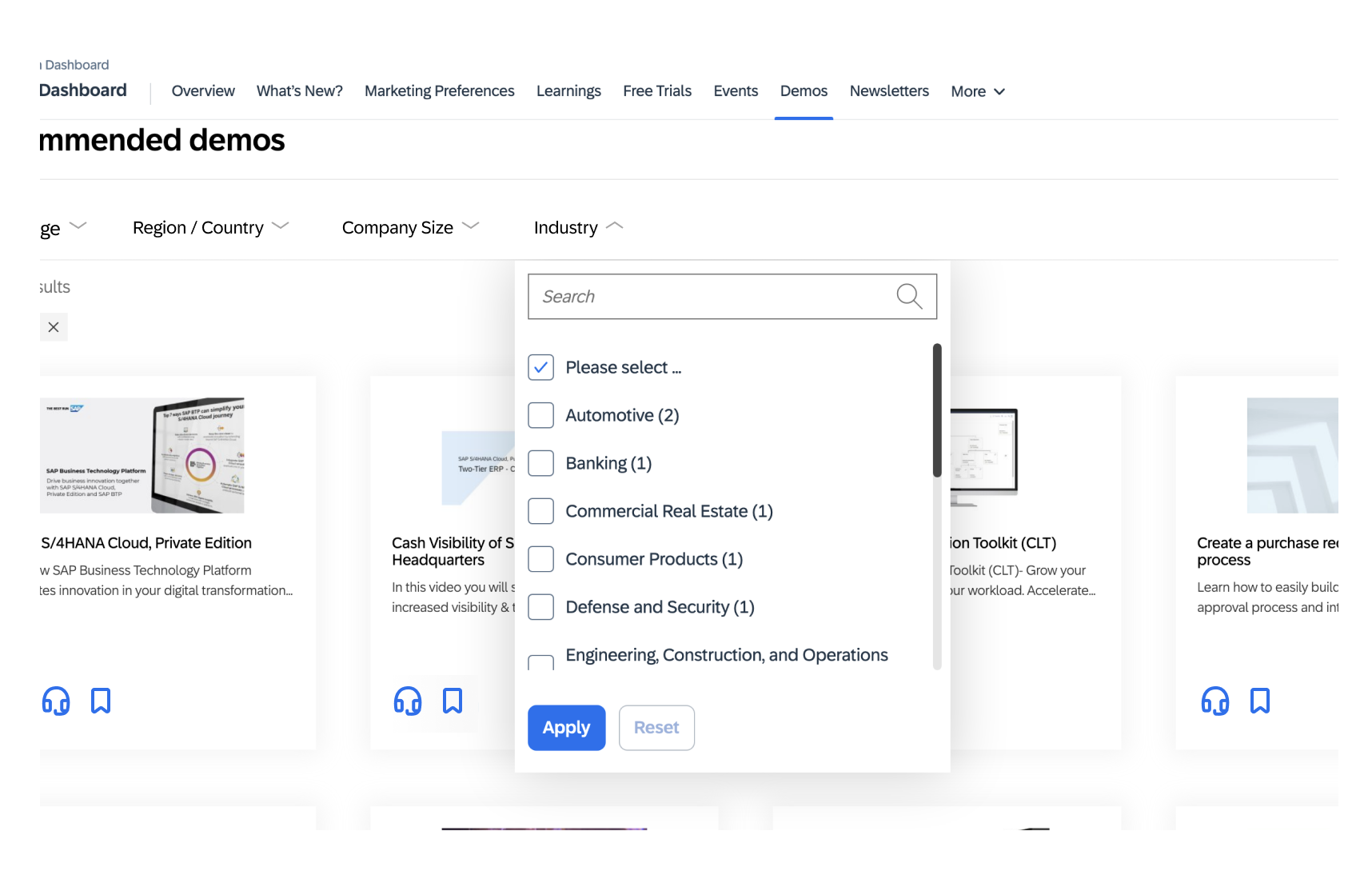Image resolution: width=1372 pixels, height=875 pixels.
Task: Open the Company Size dropdown
Action: tap(409, 227)
